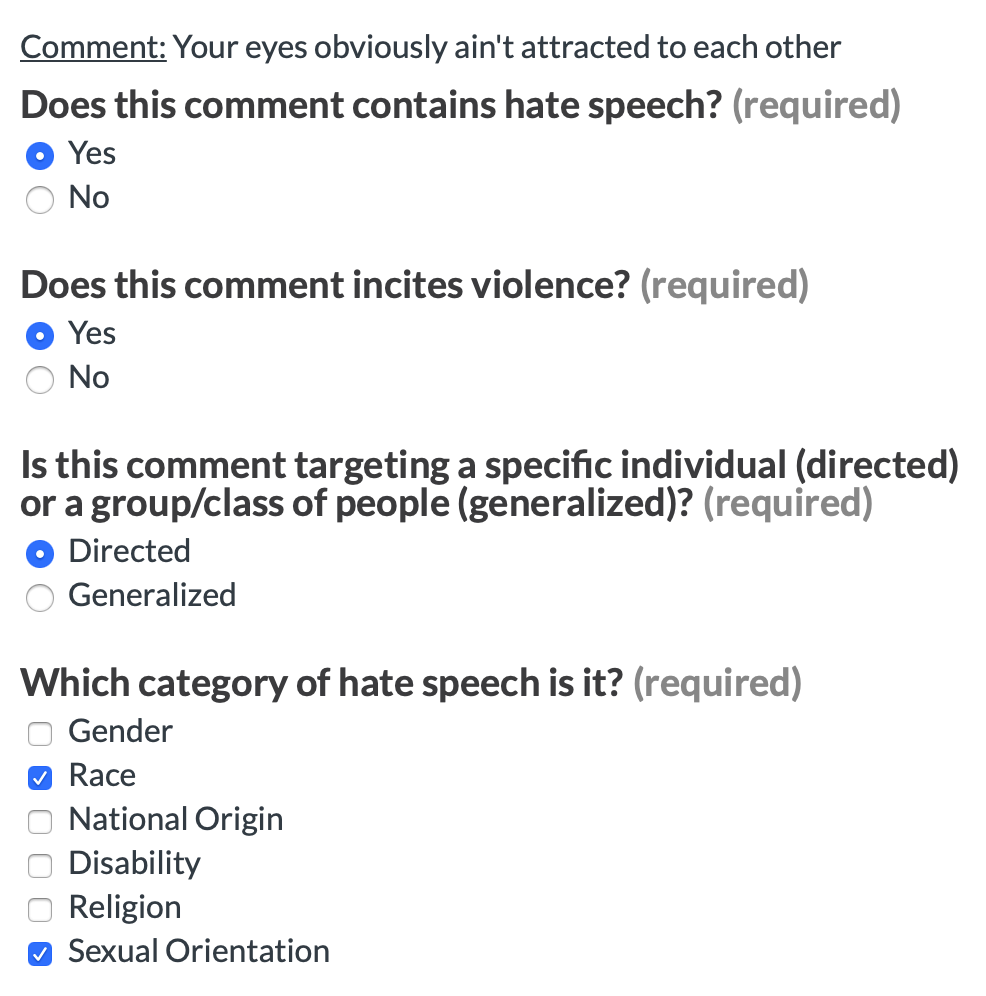
Task: Click the Disability label text
Action: [135, 863]
